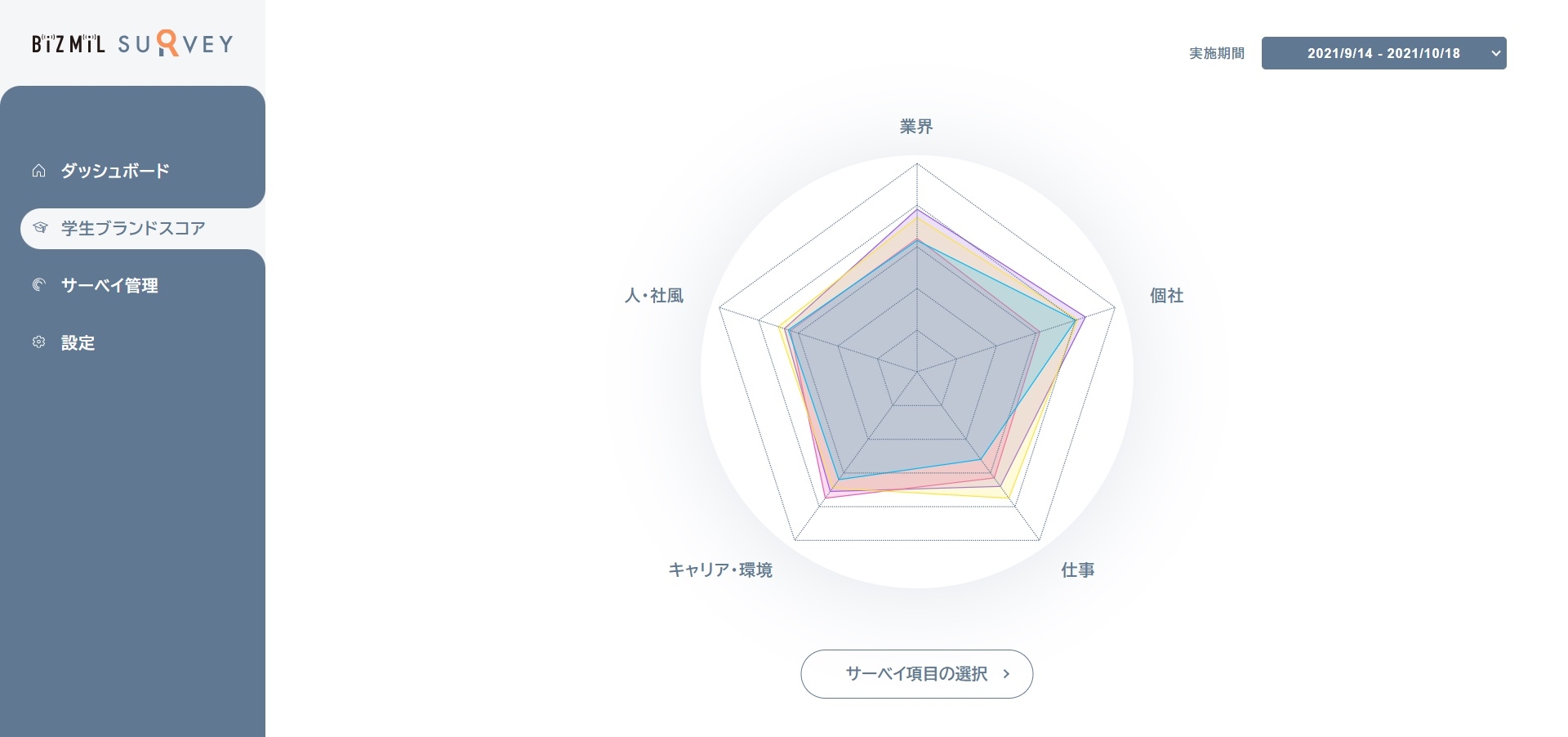
Task: Click the survey management icon
Action: click(x=38, y=285)
